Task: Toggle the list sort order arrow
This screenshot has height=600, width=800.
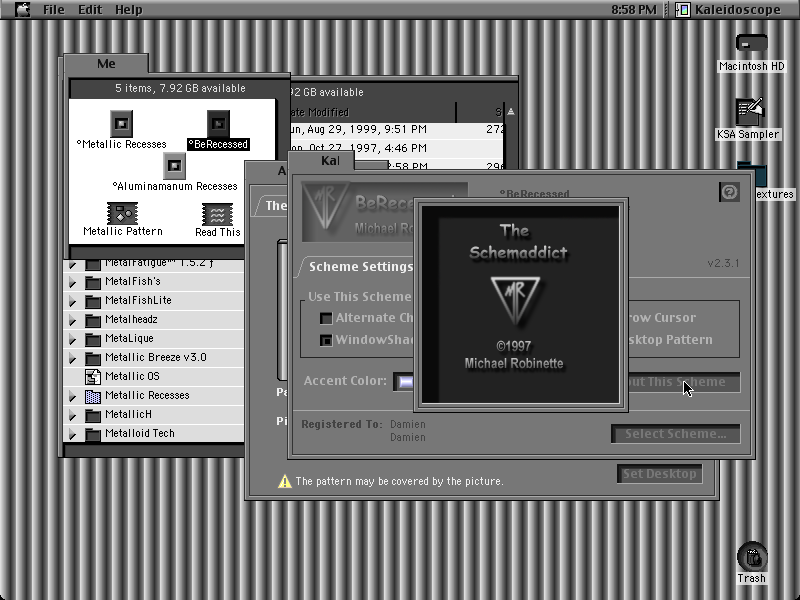Action: (x=511, y=112)
